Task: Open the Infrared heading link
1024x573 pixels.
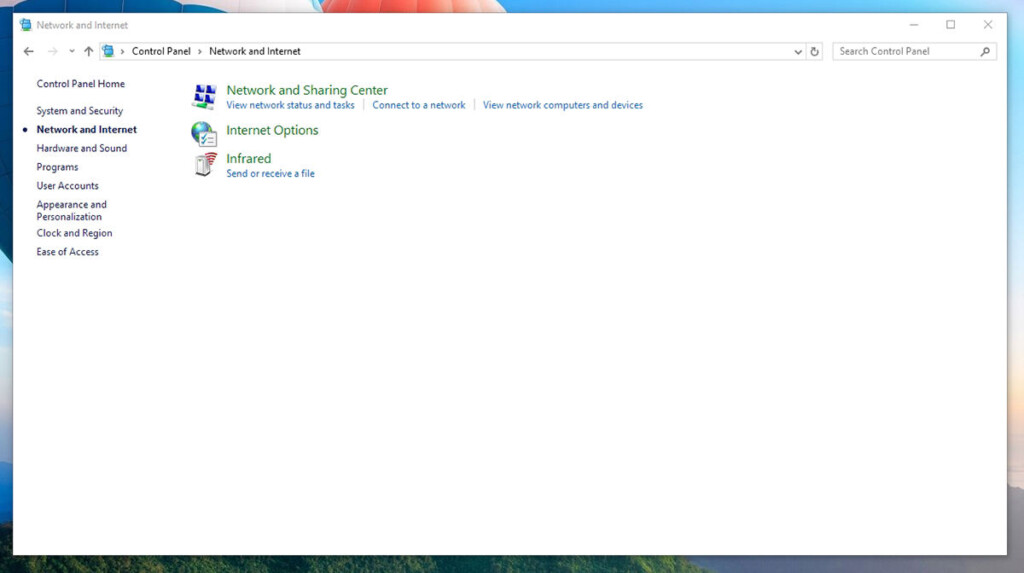Action: coord(249,158)
